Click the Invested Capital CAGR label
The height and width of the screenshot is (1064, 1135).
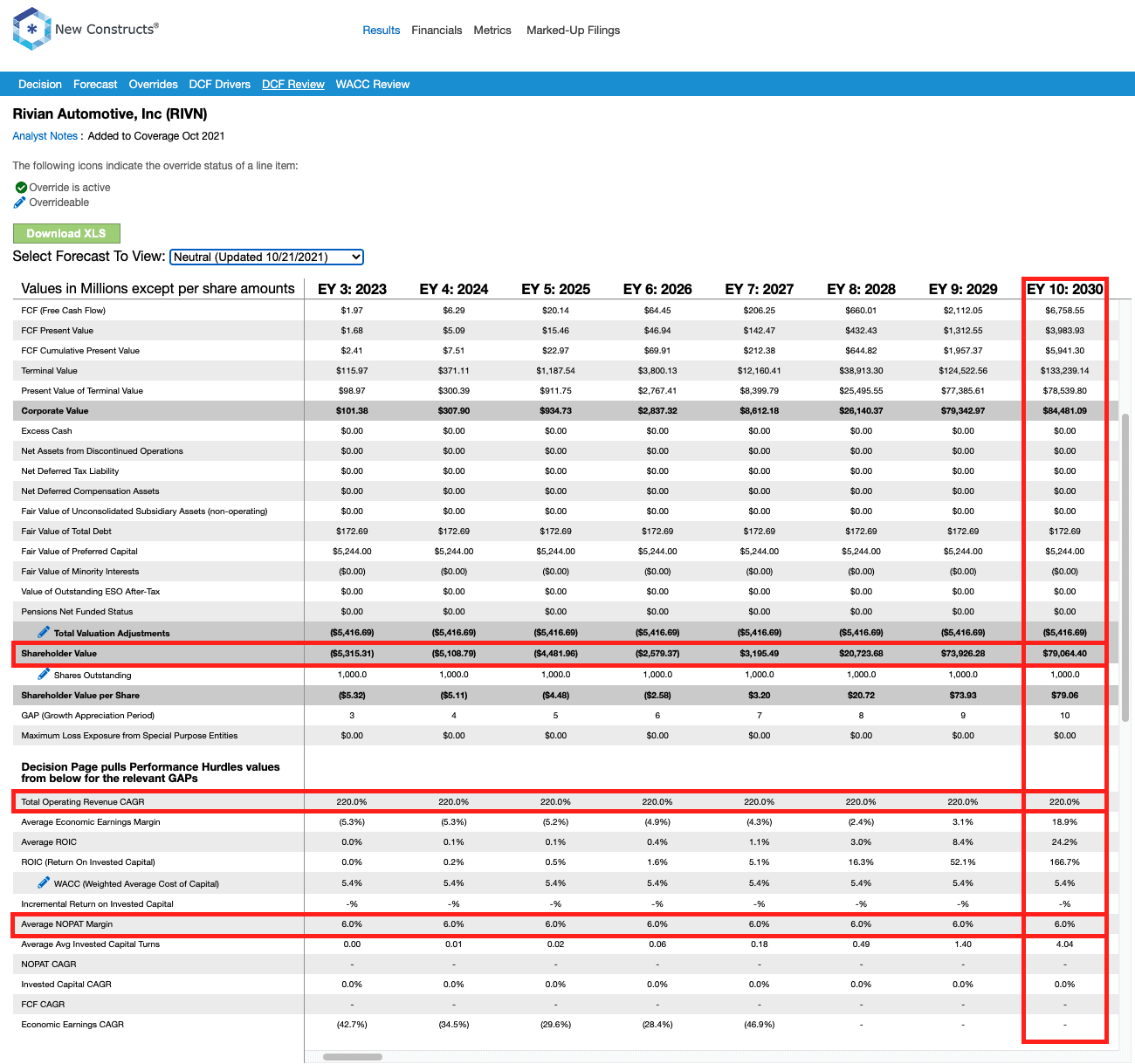click(x=66, y=985)
